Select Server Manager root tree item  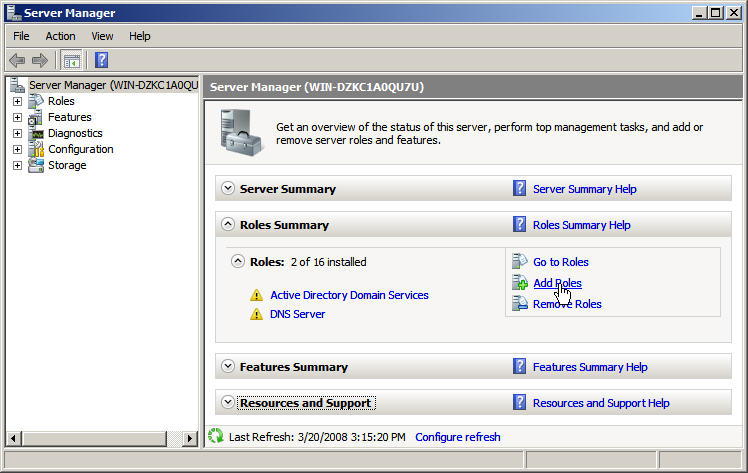pyautogui.click(x=114, y=85)
